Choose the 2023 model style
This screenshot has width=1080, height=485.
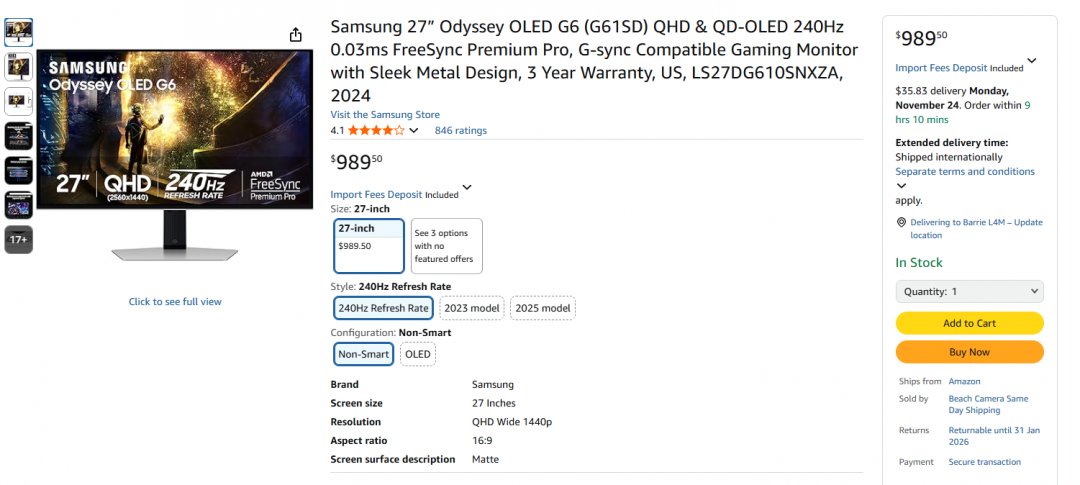pos(472,308)
